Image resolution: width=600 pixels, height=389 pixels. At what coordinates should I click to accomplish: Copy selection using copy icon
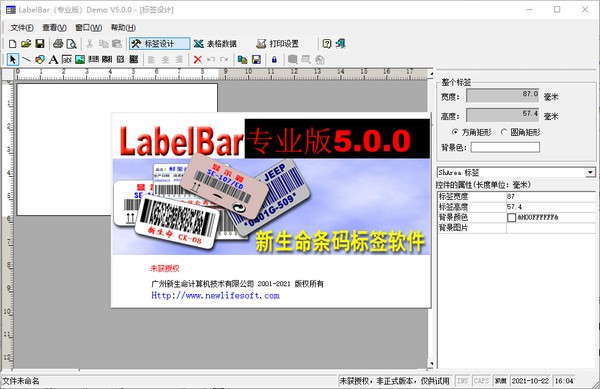(x=103, y=44)
